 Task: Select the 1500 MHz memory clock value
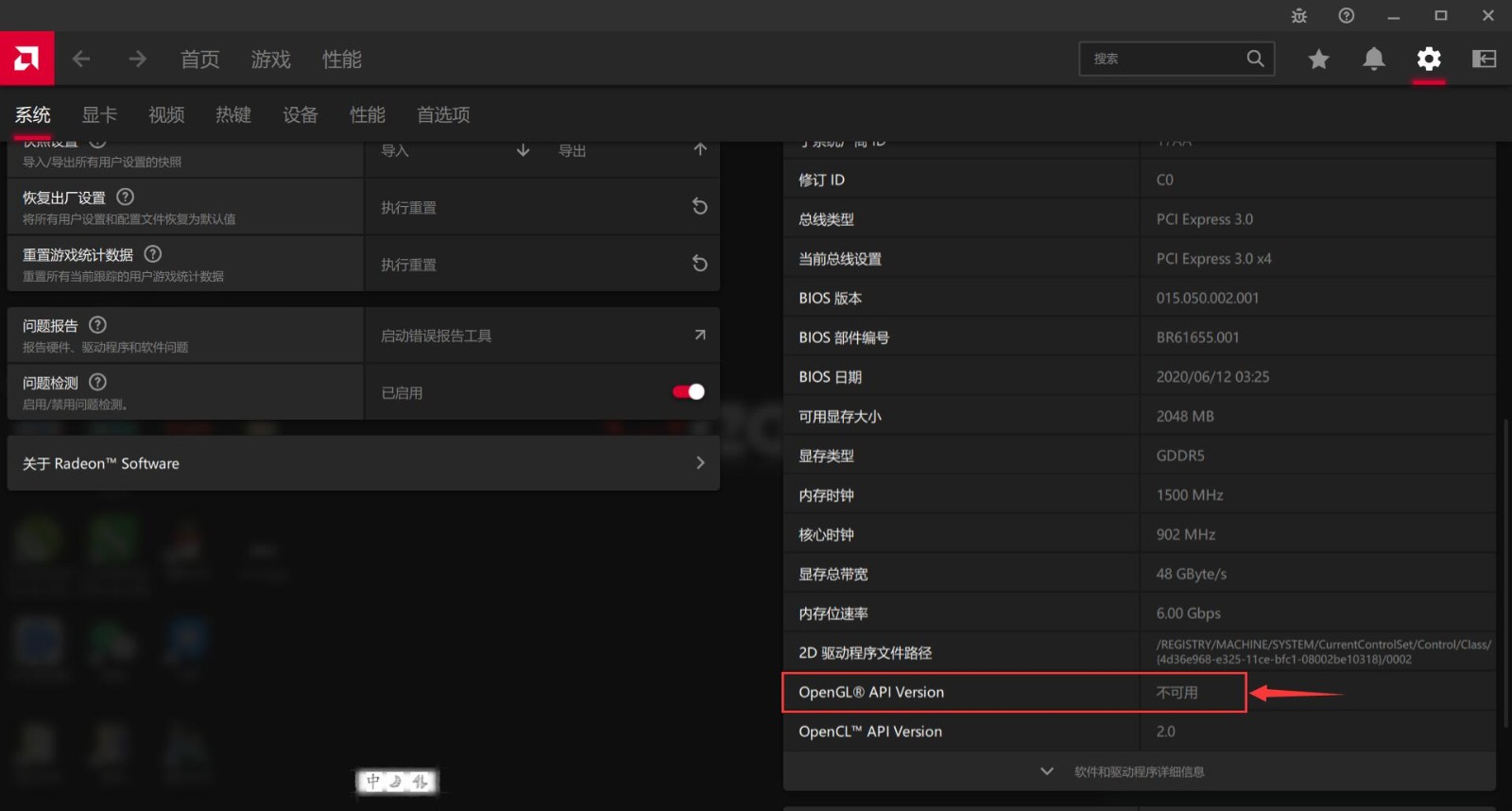(1190, 495)
